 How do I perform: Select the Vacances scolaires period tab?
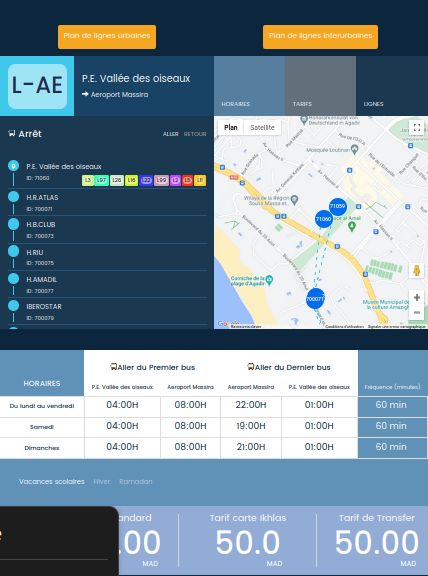52,481
